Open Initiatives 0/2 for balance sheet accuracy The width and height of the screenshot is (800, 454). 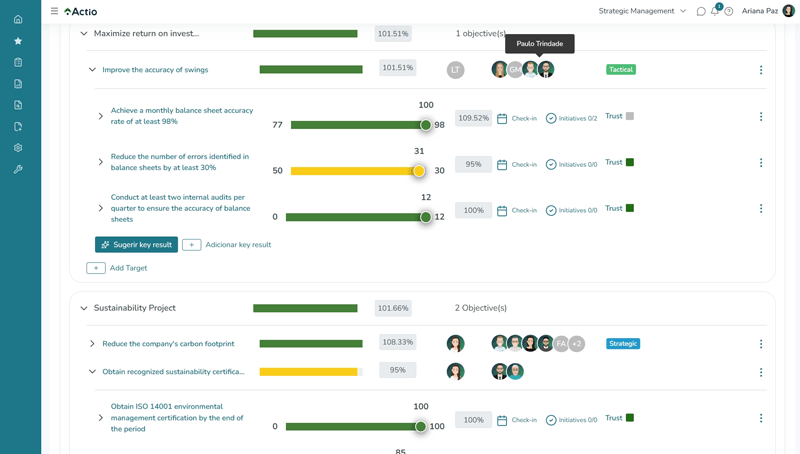point(571,118)
